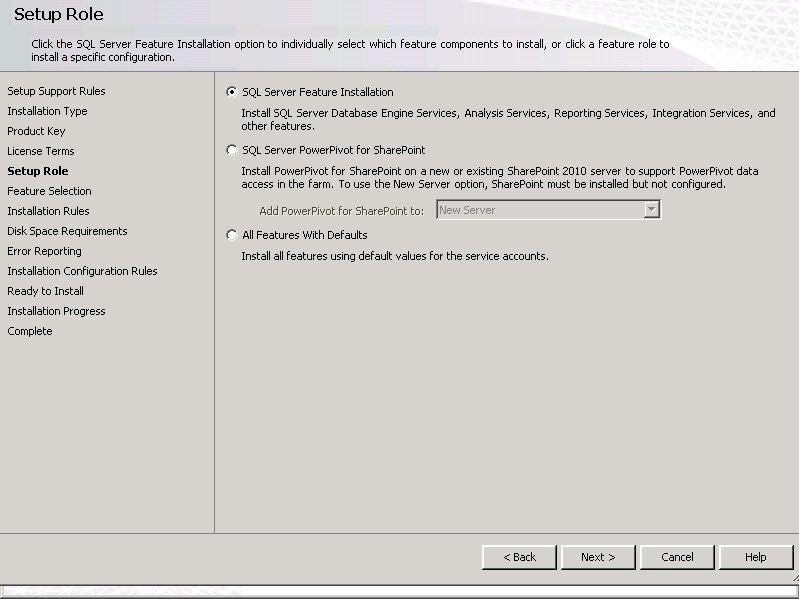
Task: Click the bold Setup Role step in sidebar
Action: click(38, 171)
